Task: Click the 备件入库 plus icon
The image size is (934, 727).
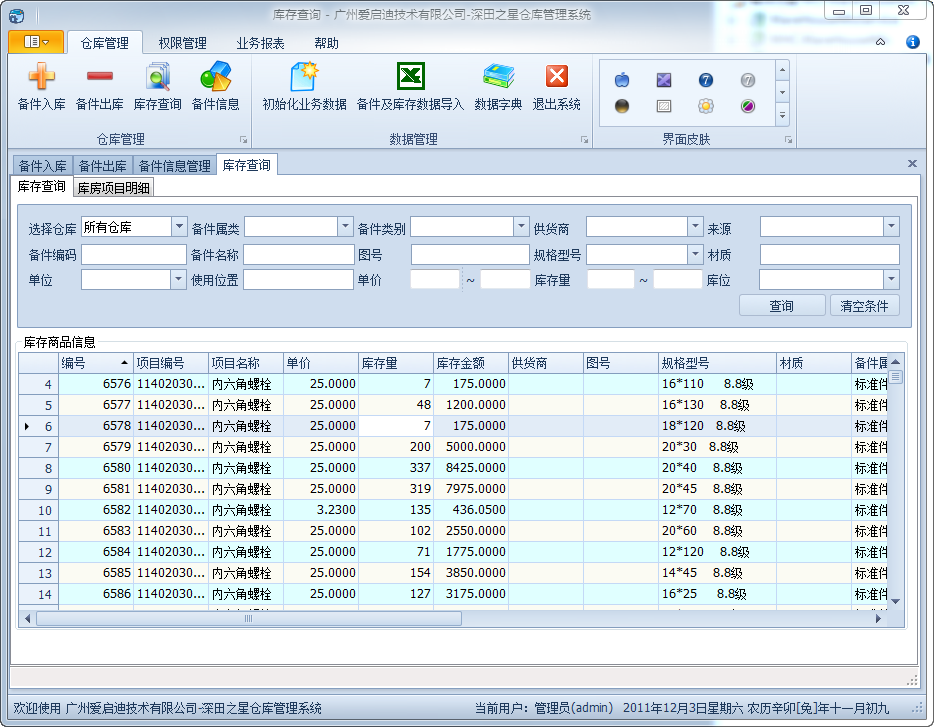Action: click(x=41, y=76)
